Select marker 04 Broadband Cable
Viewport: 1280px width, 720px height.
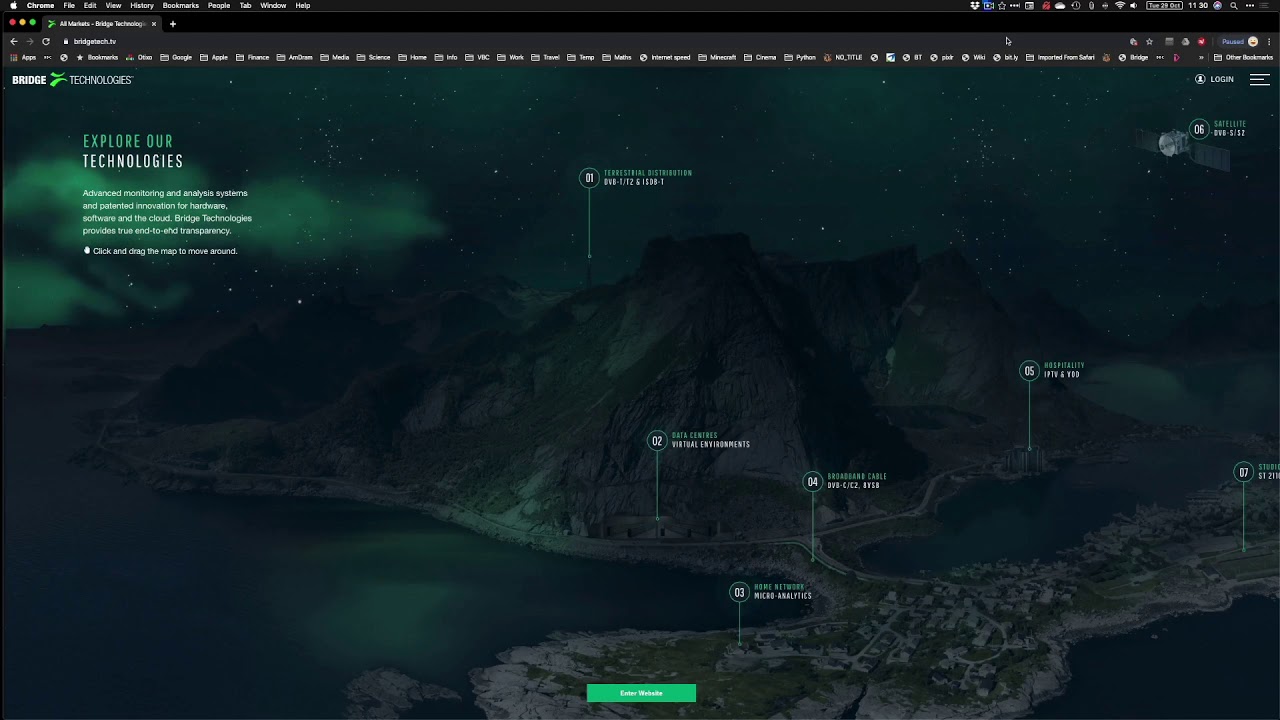(x=812, y=482)
